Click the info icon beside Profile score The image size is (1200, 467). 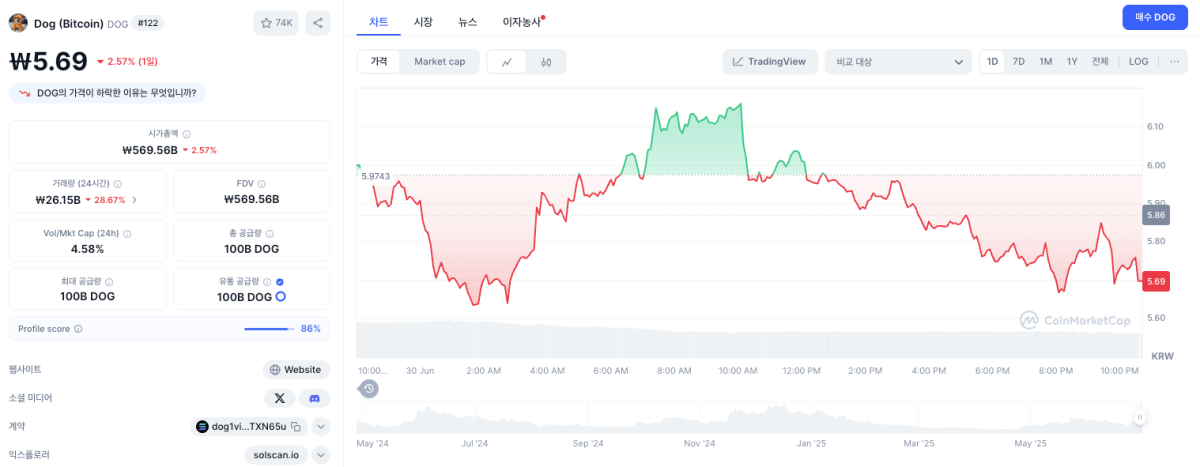[x=78, y=328]
